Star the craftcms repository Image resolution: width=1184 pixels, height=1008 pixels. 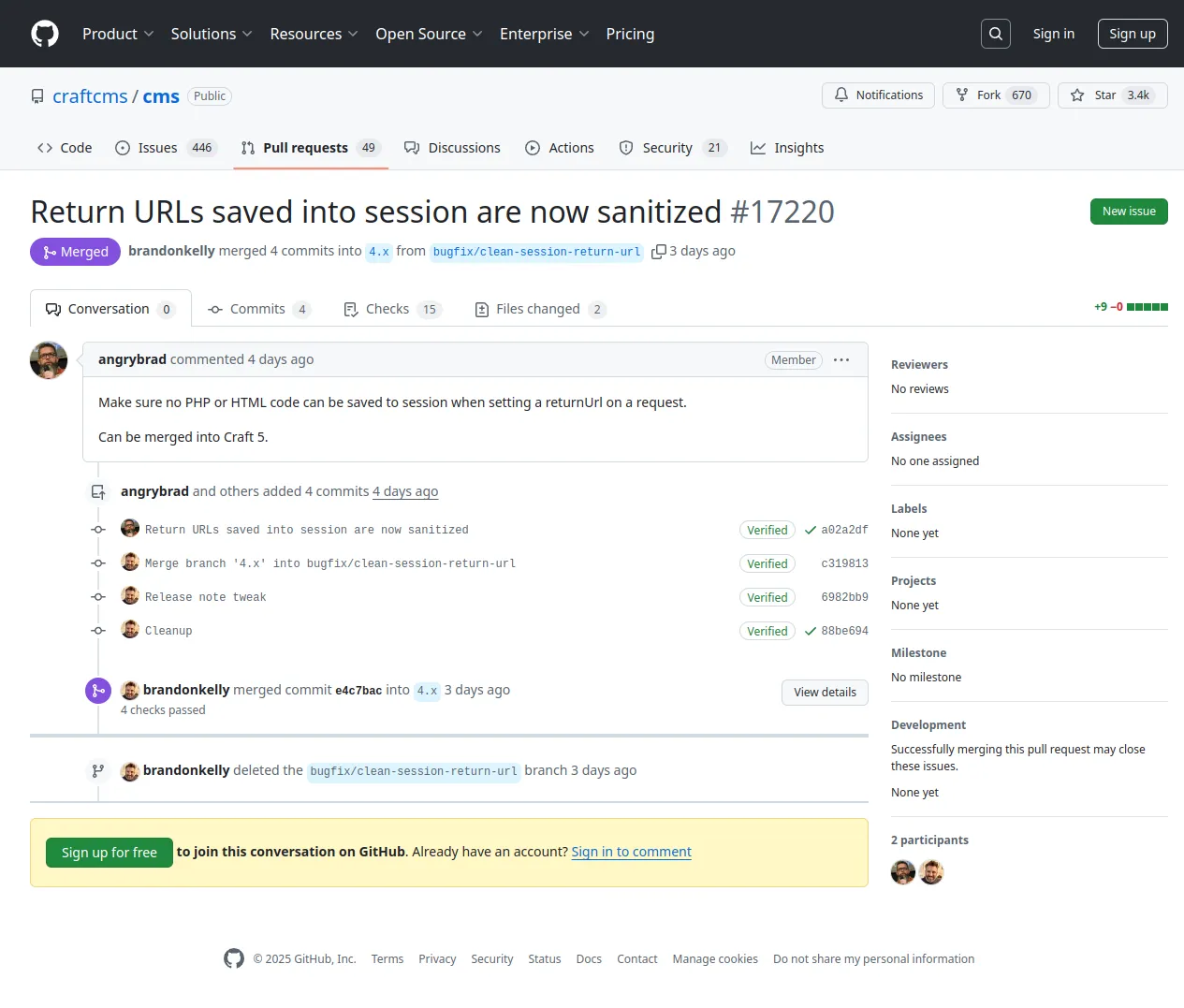tap(1113, 95)
